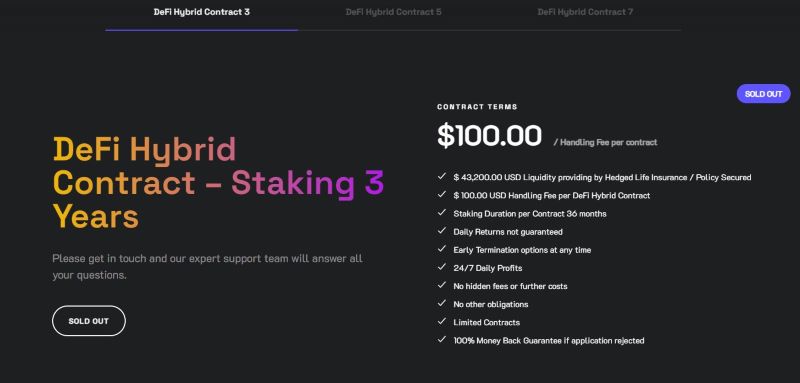Switch to DeFi Hybrid Contract 3 tab

[202, 12]
